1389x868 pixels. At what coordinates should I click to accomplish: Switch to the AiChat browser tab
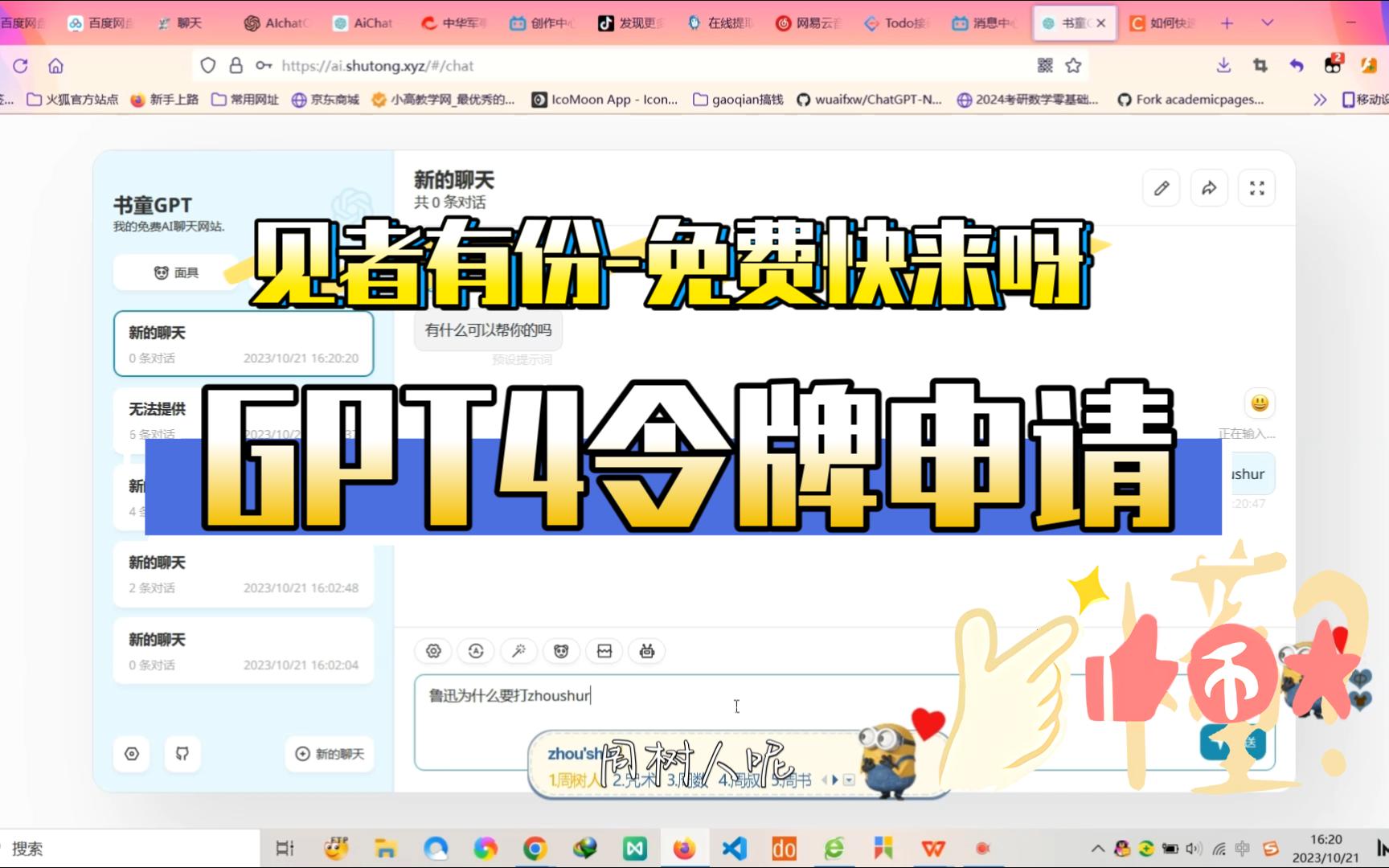363,23
